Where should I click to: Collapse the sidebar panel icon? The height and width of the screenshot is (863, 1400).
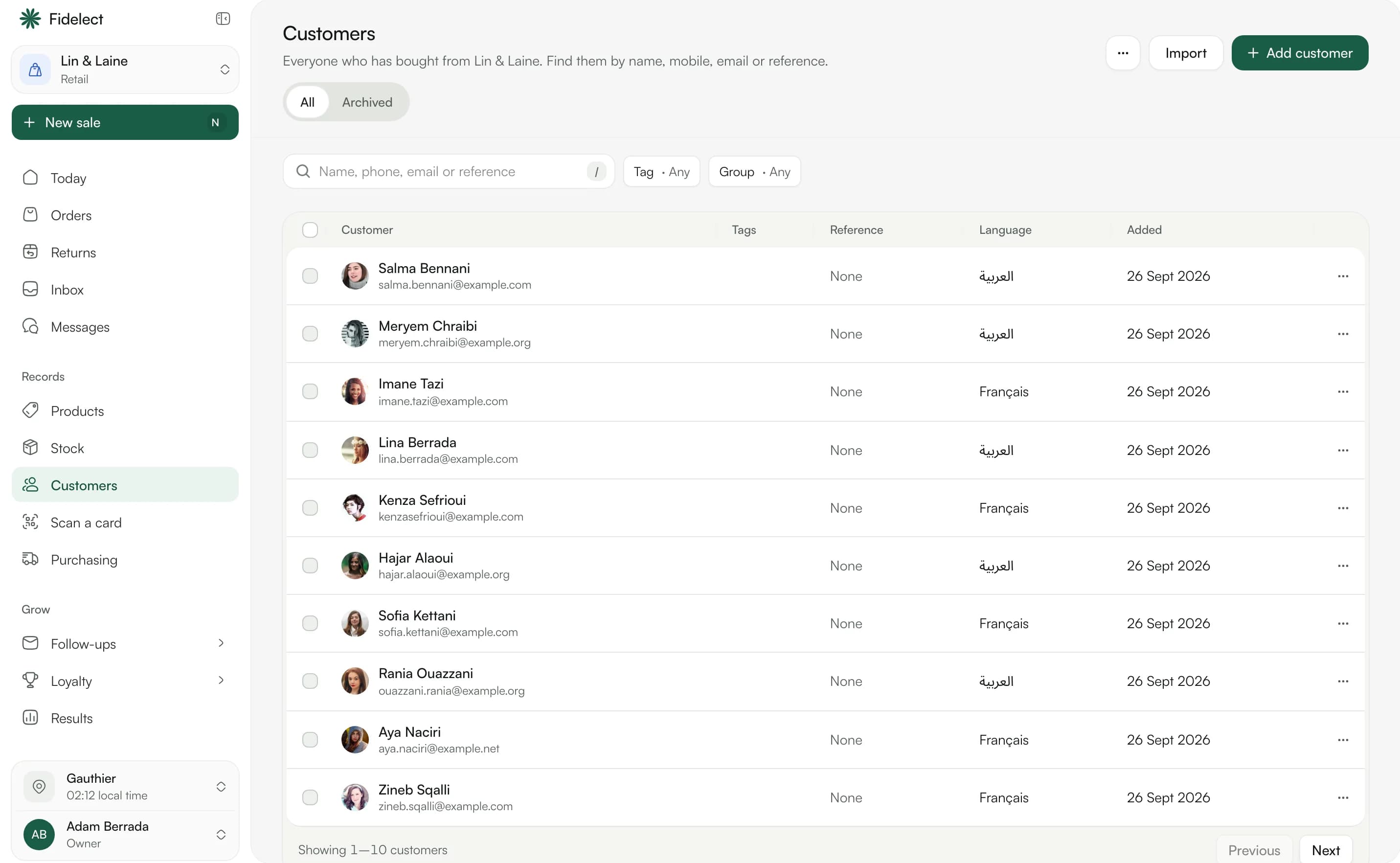click(223, 19)
